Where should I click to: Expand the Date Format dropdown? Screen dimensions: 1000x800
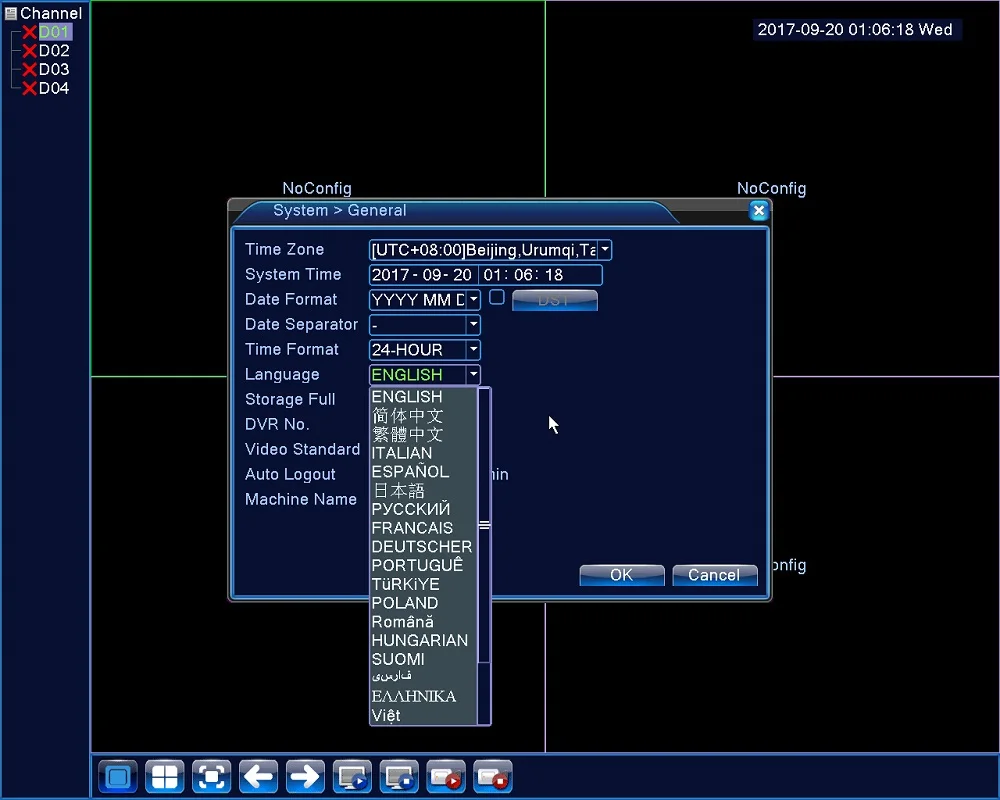click(x=473, y=300)
